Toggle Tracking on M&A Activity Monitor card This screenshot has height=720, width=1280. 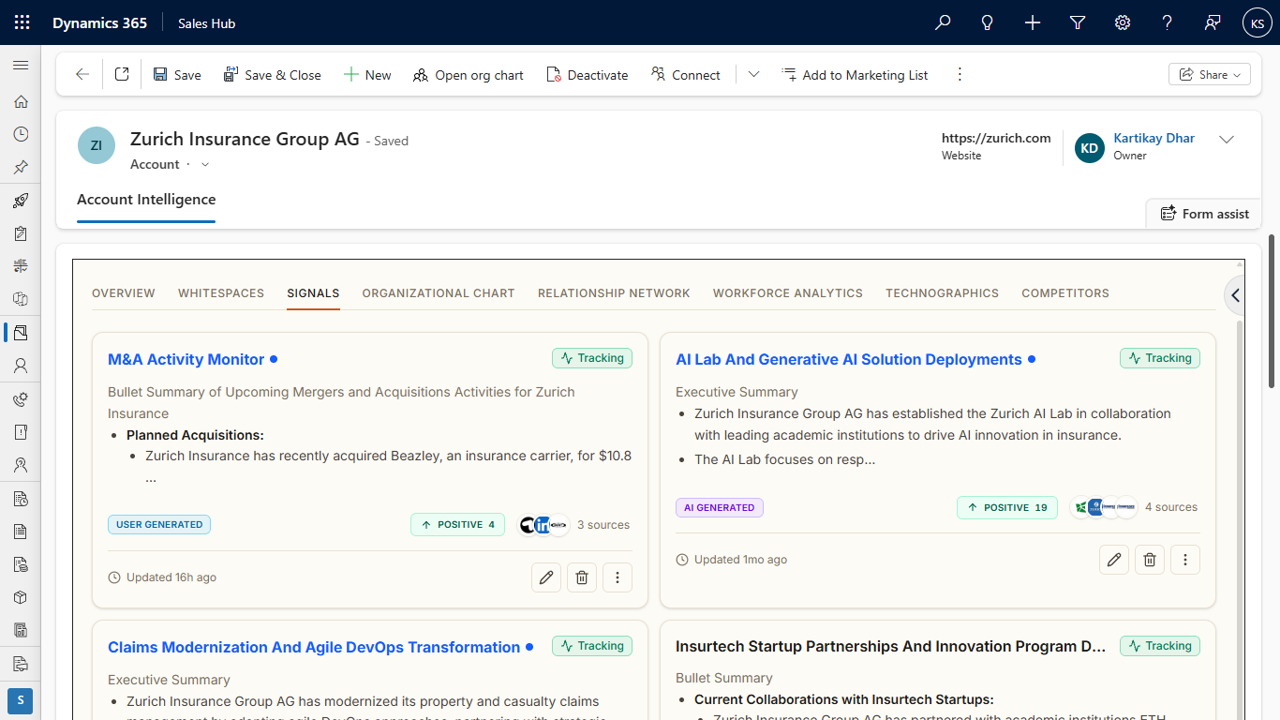coord(592,358)
